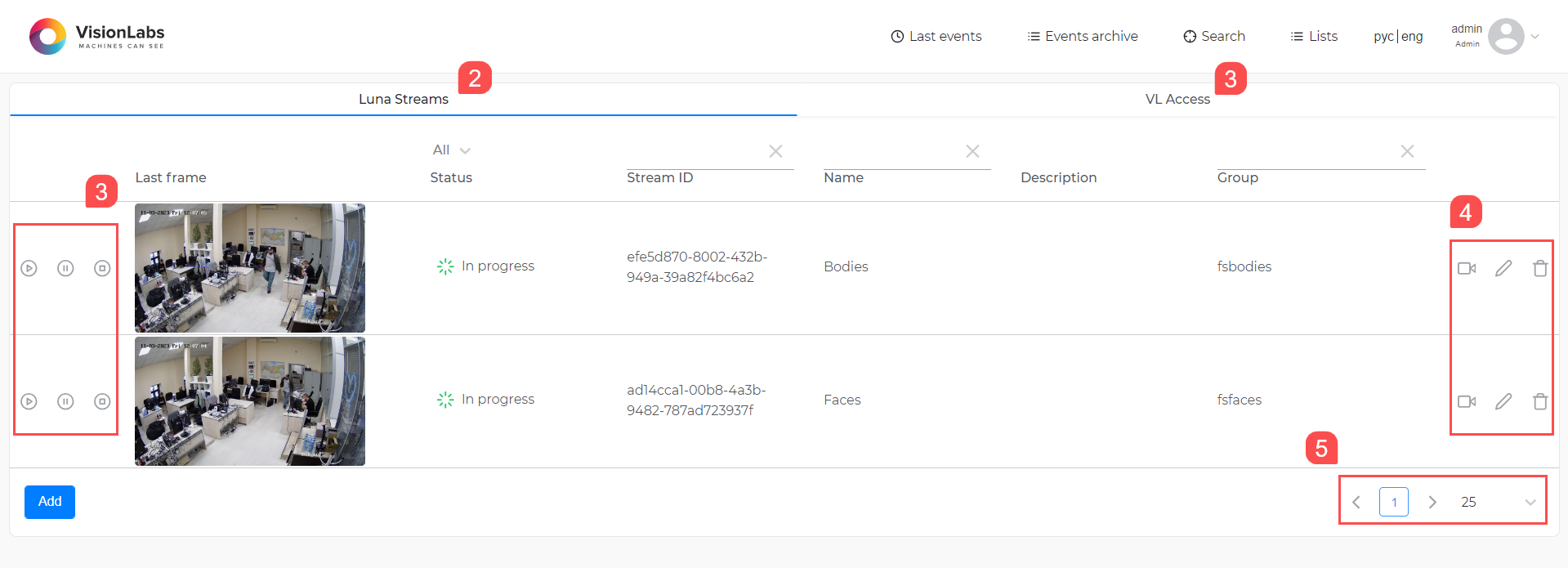Click the Last frame column header
This screenshot has height=568, width=1568.
click(171, 177)
